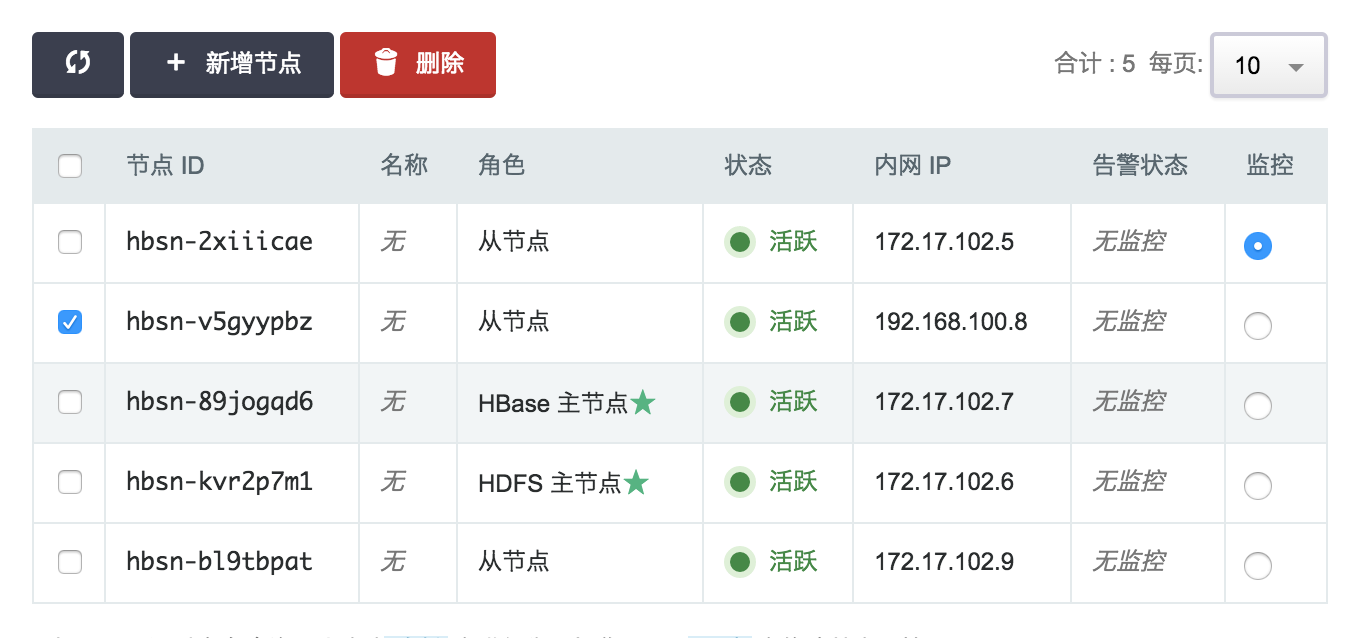Click green status dot for hbsn-v5gyypbz

pos(740,322)
